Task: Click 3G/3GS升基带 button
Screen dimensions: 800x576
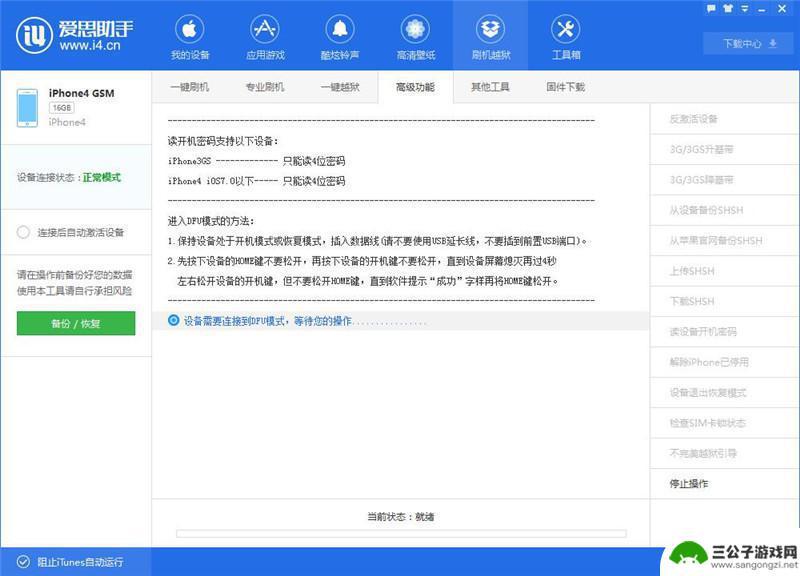Action: tap(724, 149)
